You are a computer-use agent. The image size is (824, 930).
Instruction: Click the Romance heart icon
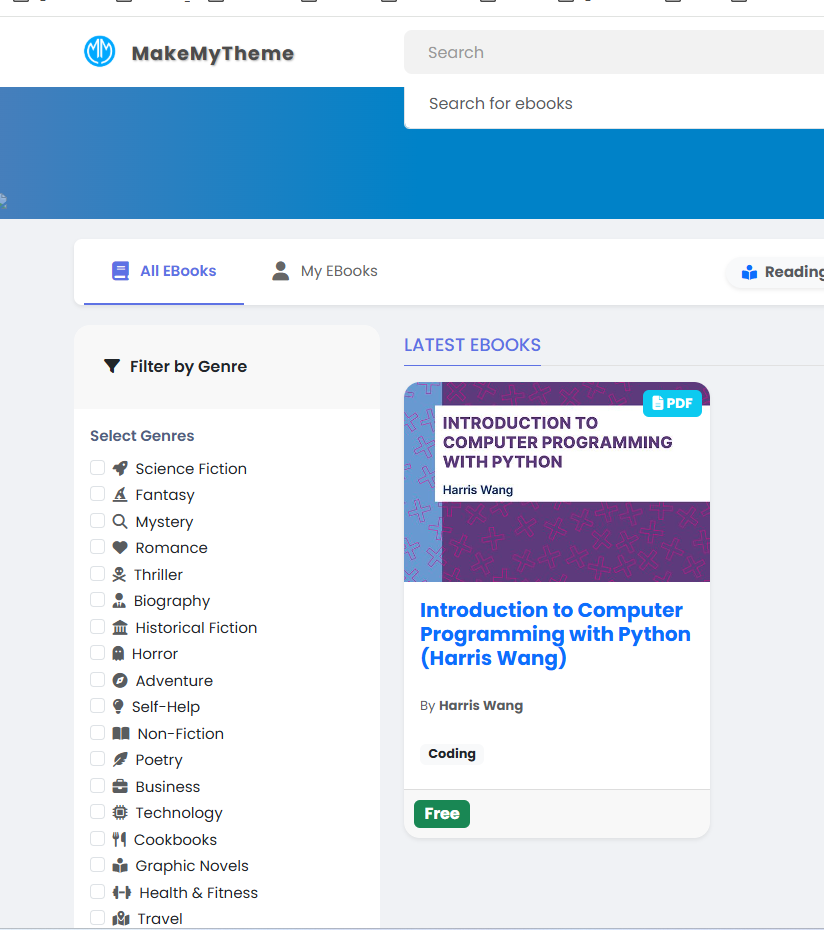120,547
